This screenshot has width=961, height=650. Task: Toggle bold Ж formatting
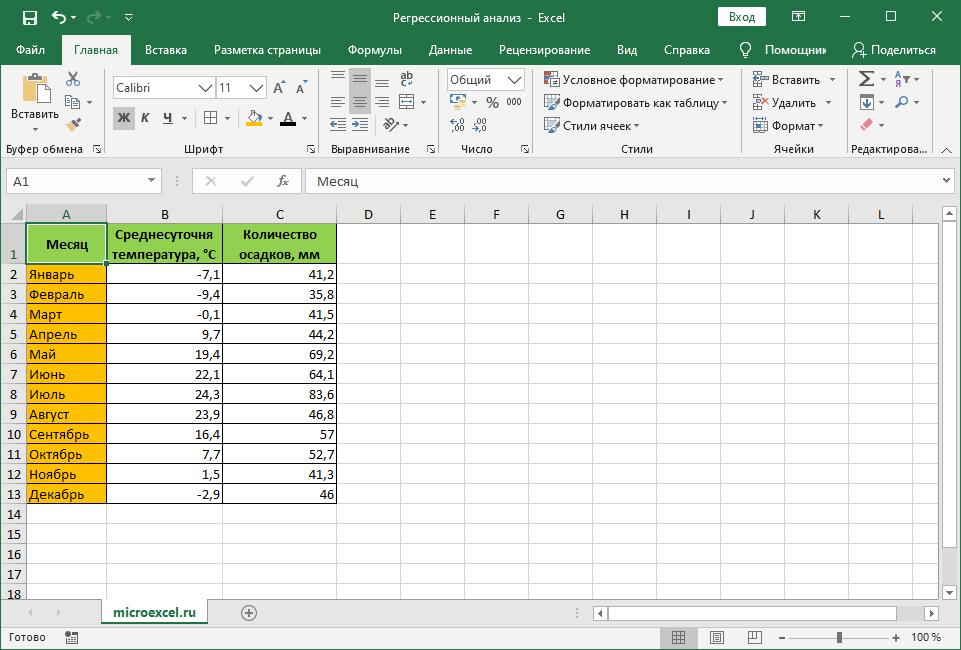coord(123,118)
